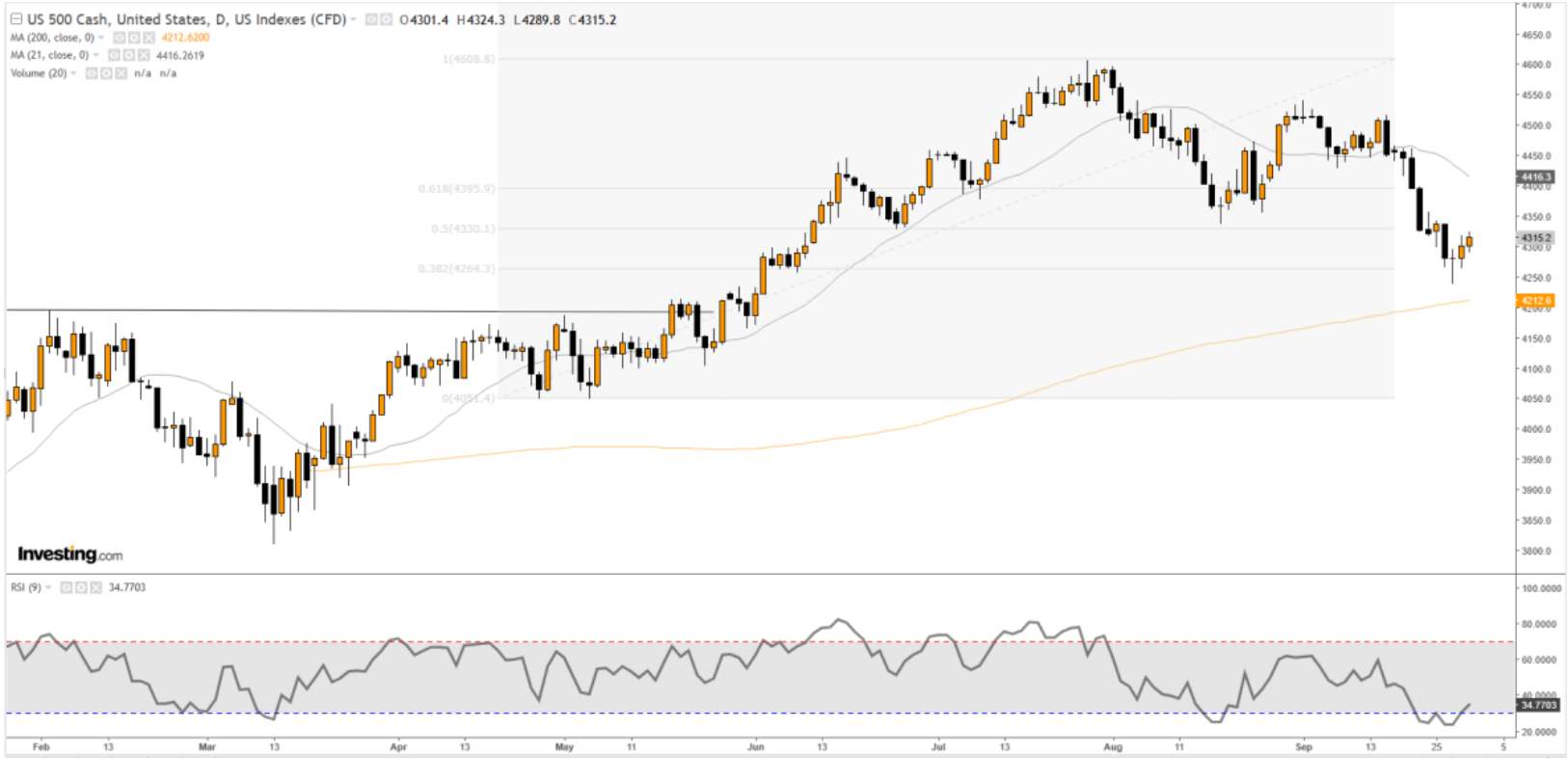Delete the MA 21 indicator
The width and height of the screenshot is (1568, 759).
[x=143, y=55]
